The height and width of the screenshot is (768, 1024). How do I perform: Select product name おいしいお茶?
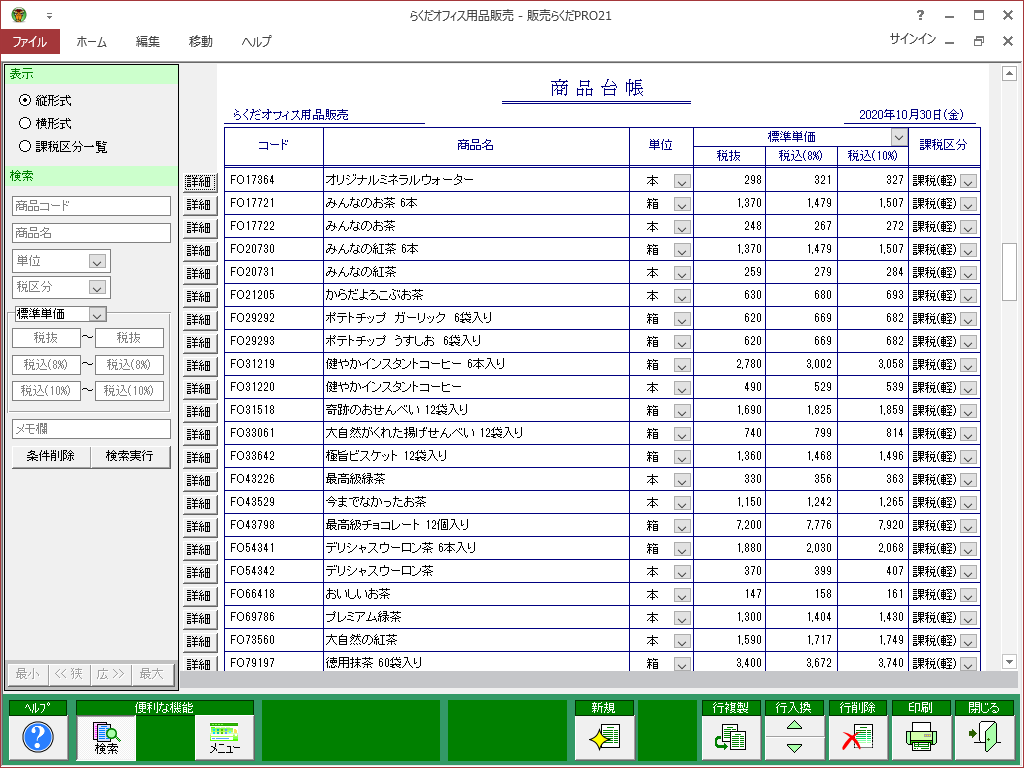(358, 594)
